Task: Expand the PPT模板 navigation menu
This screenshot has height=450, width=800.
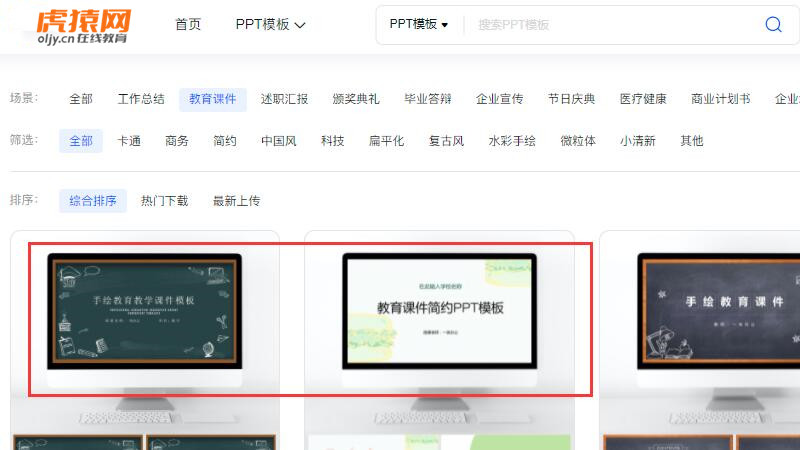Action: [x=270, y=24]
